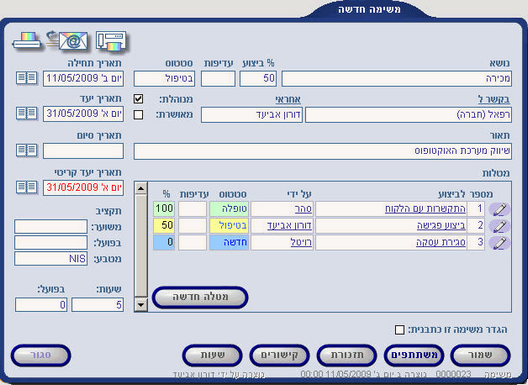
Task: Check הגדר משימה זו כתבנית box
Action: (x=399, y=330)
